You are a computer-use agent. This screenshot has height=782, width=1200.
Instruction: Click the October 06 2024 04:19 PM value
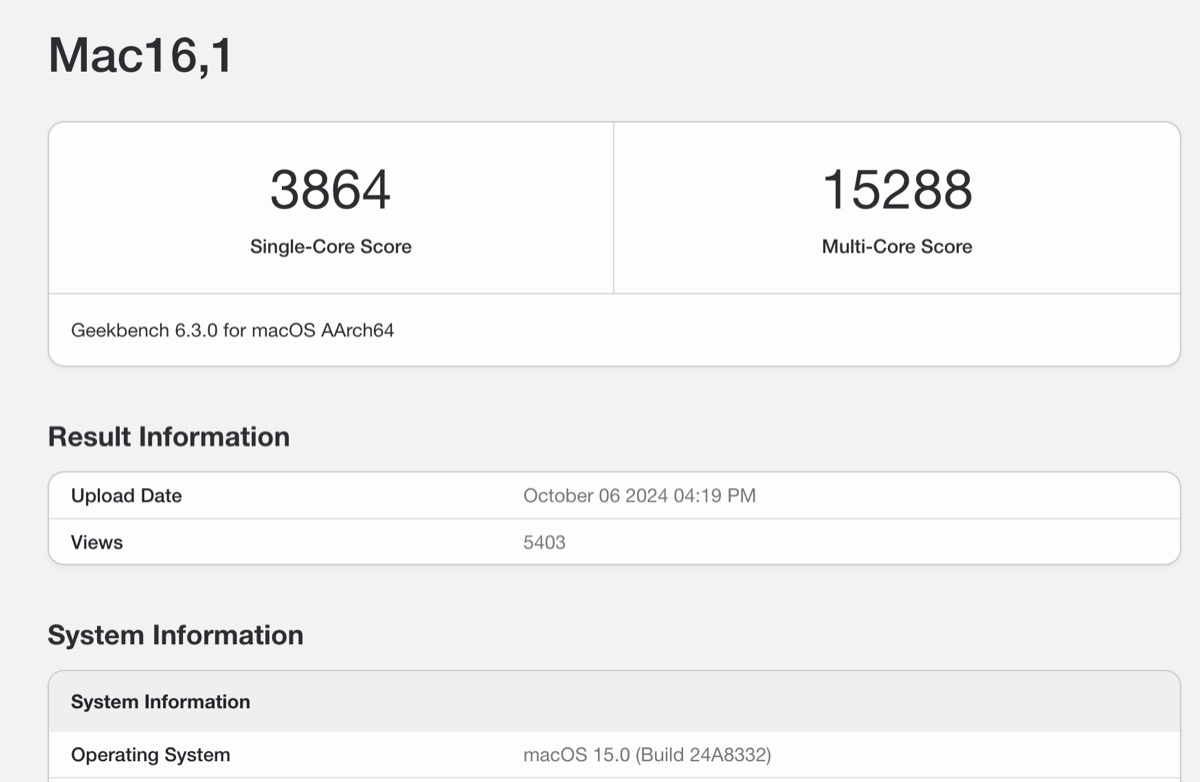coord(639,496)
